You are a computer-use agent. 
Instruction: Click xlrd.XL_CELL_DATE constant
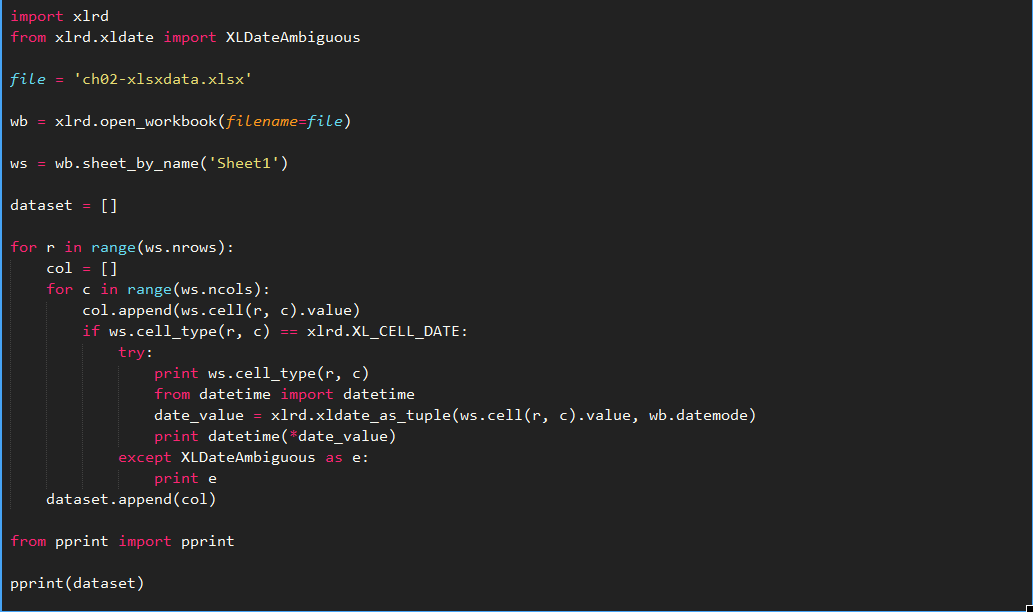(x=383, y=331)
